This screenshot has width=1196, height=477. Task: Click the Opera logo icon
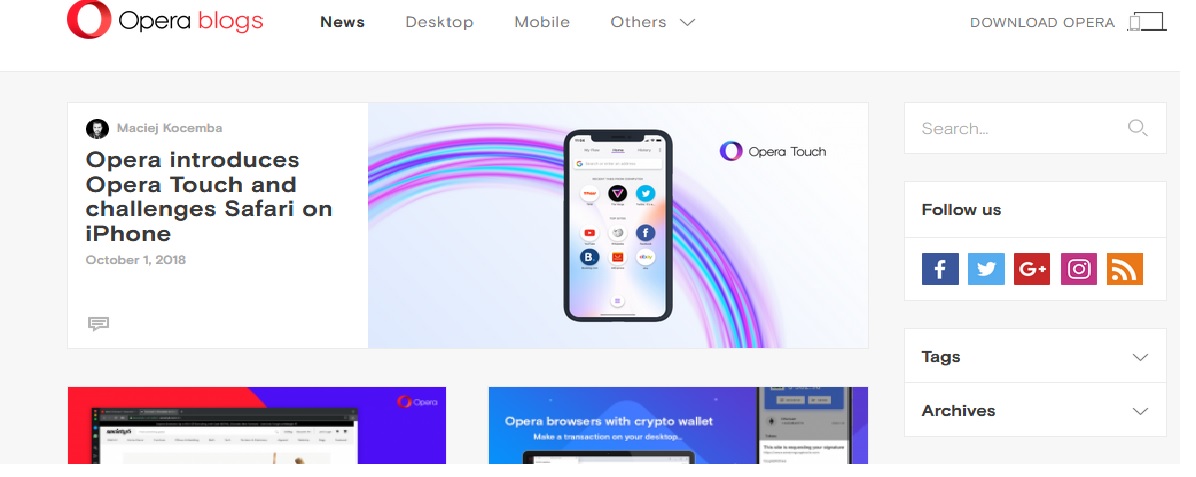click(x=88, y=21)
